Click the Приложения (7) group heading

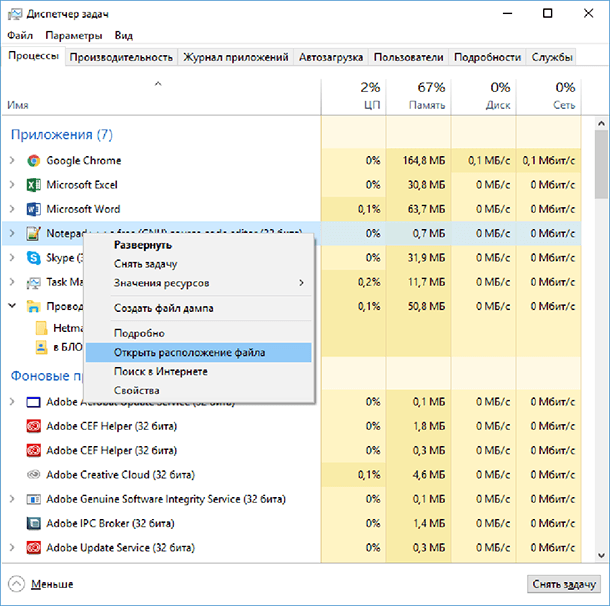pyautogui.click(x=62, y=135)
